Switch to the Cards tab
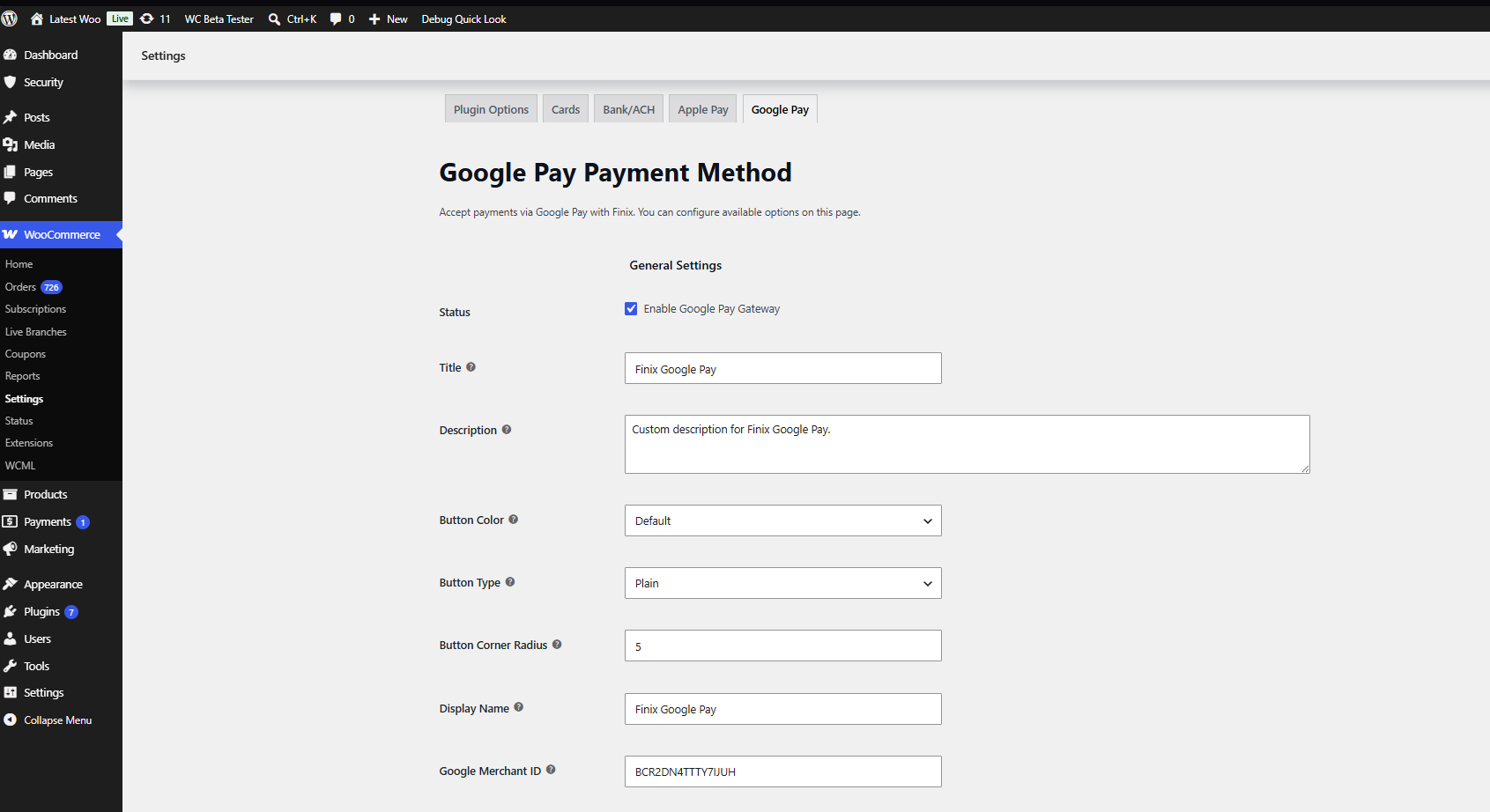1490x812 pixels. [566, 109]
